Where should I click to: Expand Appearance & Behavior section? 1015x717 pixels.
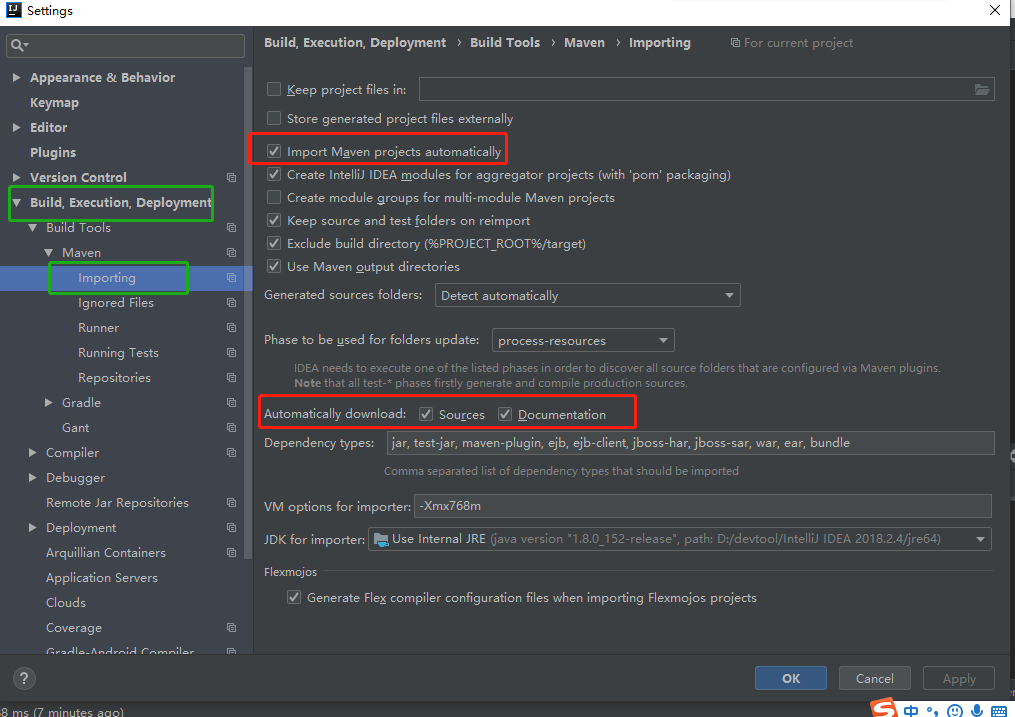(x=16, y=78)
